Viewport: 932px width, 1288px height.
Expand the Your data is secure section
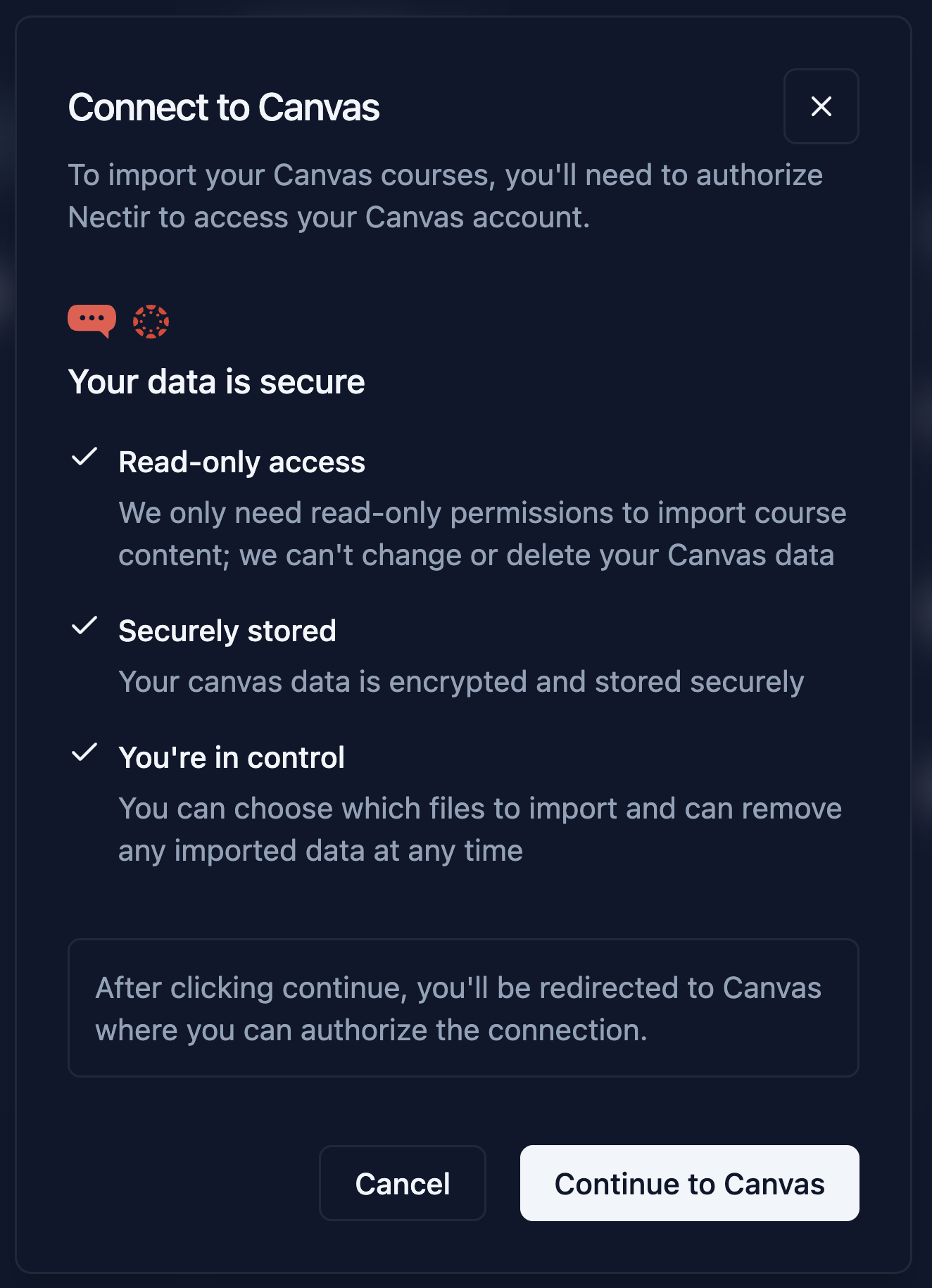[x=217, y=381]
